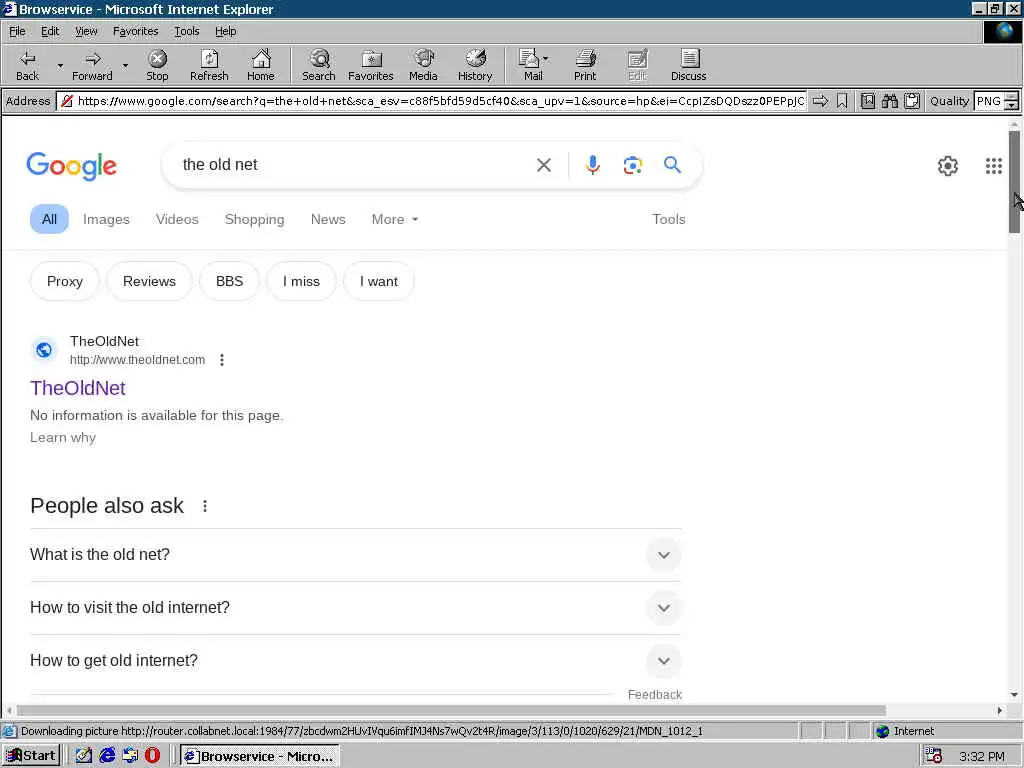Screen dimensions: 1024x768
Task: Click the Feedback link
Action: [x=654, y=695]
